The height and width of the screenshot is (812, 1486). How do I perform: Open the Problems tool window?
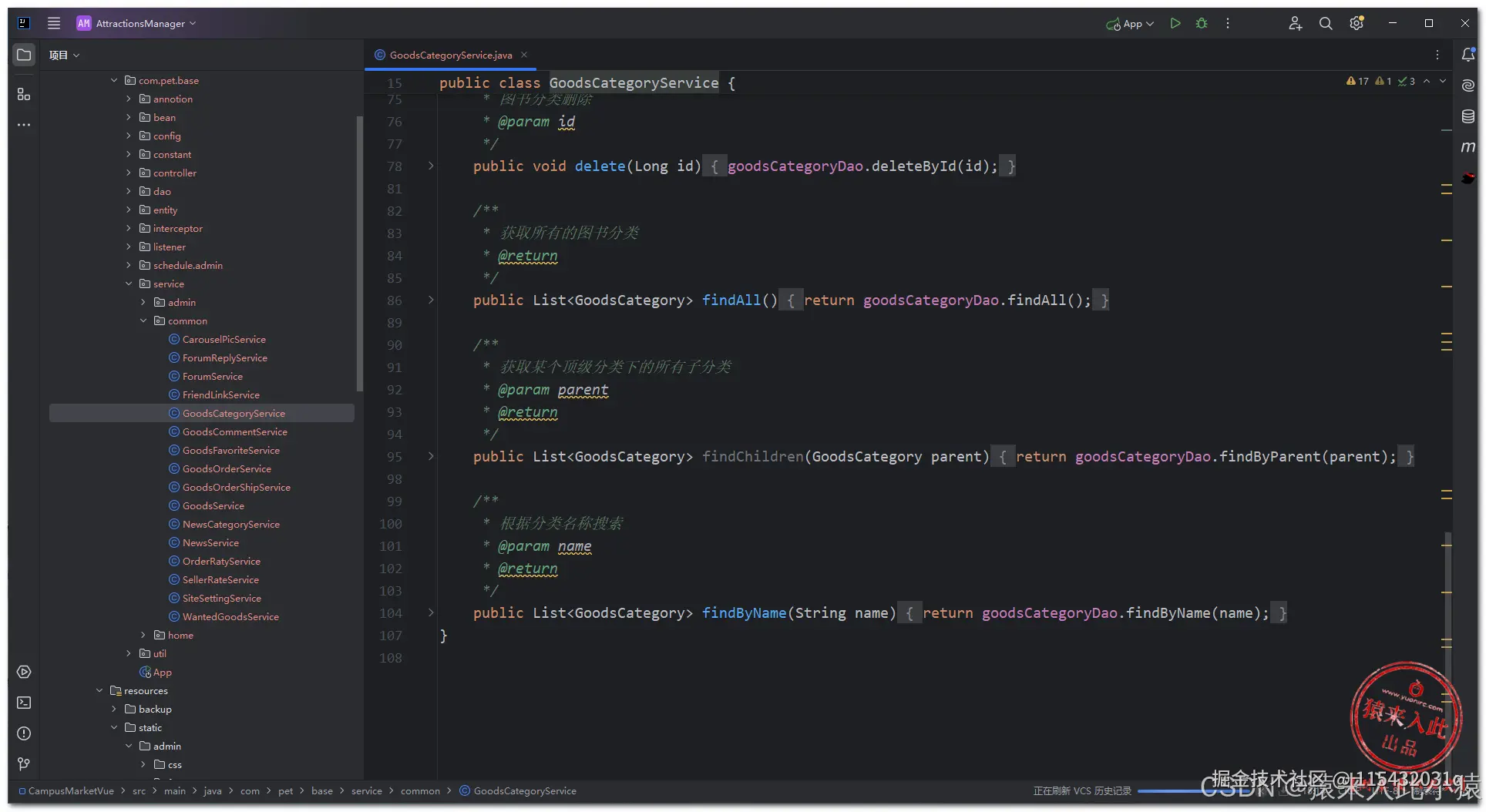click(x=24, y=733)
